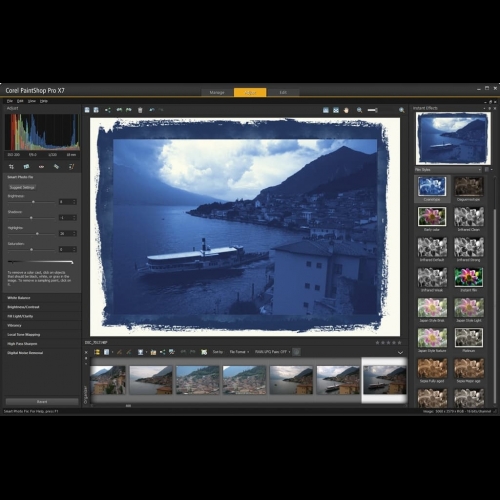Image resolution: width=500 pixels, height=500 pixels.
Task: Click the Undo arrow icon
Action: pos(152,110)
